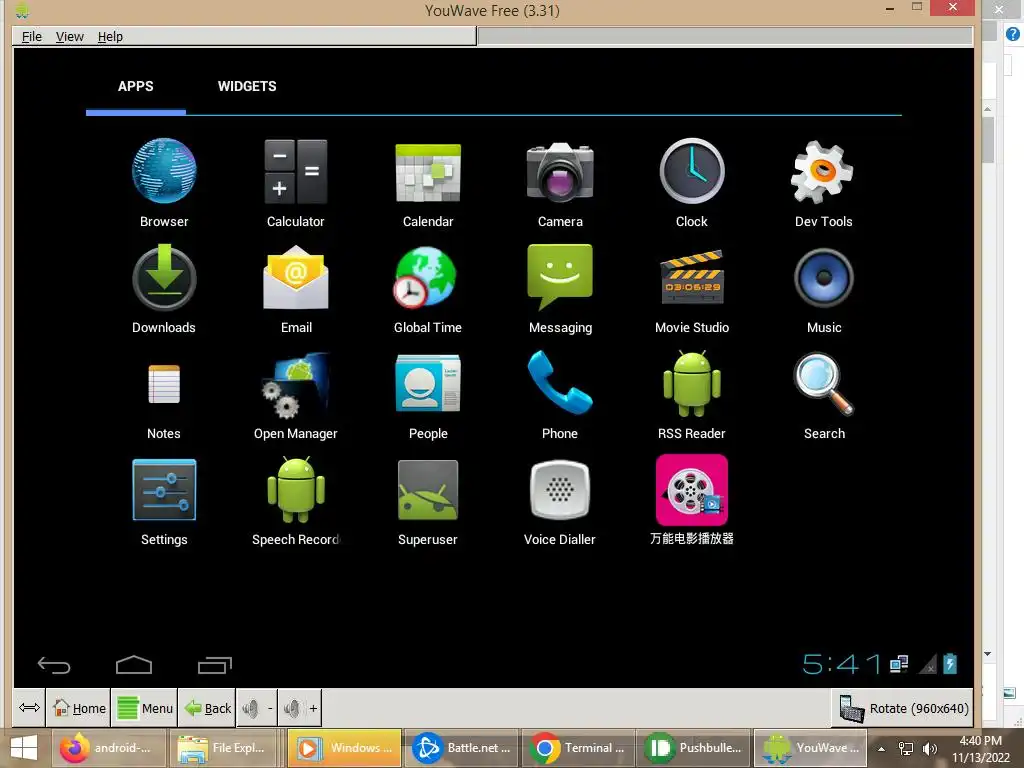This screenshot has height=768, width=1024.
Task: Open the Clock app
Action: tap(692, 183)
